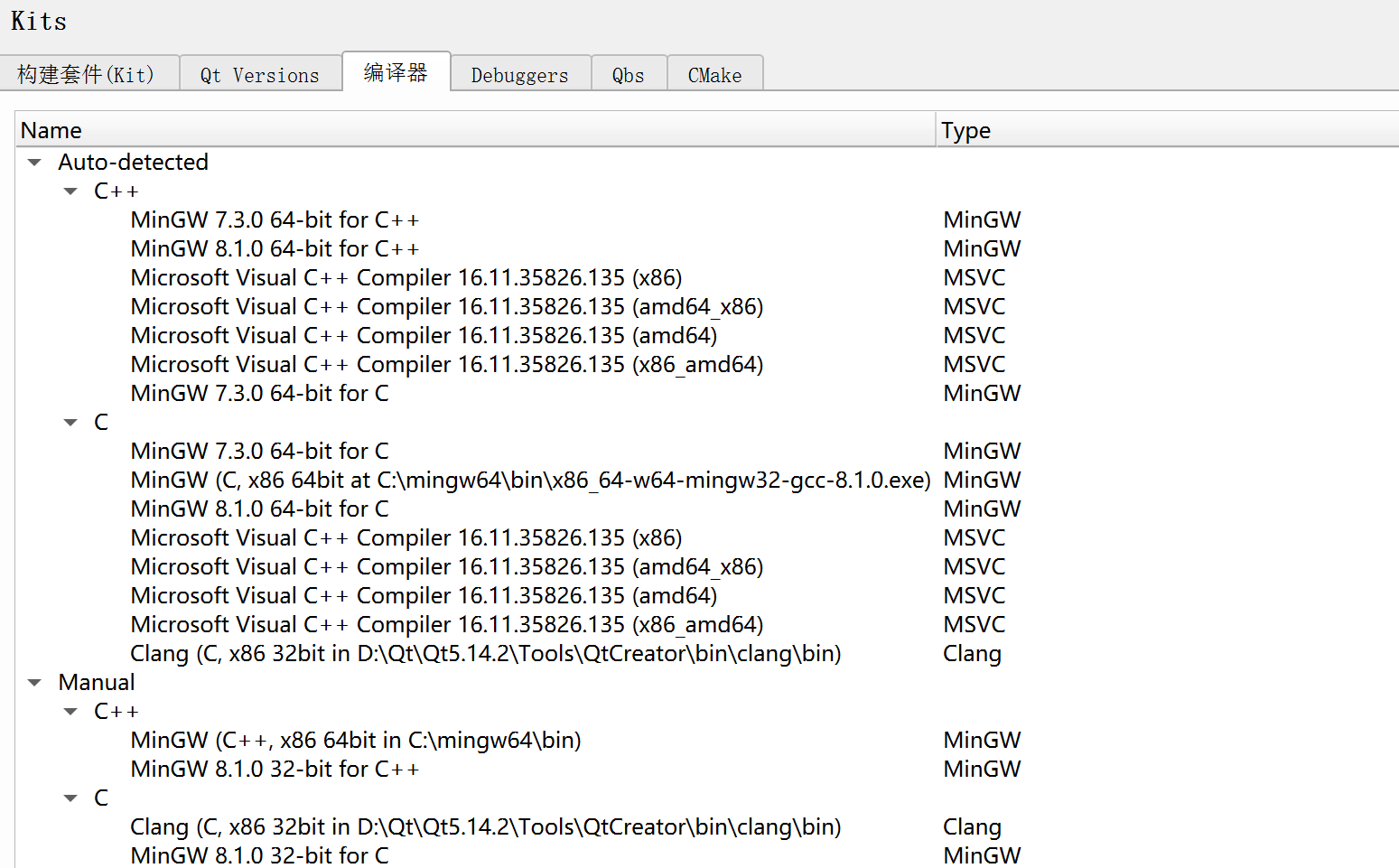Go to the Debuggers tab
The width and height of the screenshot is (1399, 868).
520,74
